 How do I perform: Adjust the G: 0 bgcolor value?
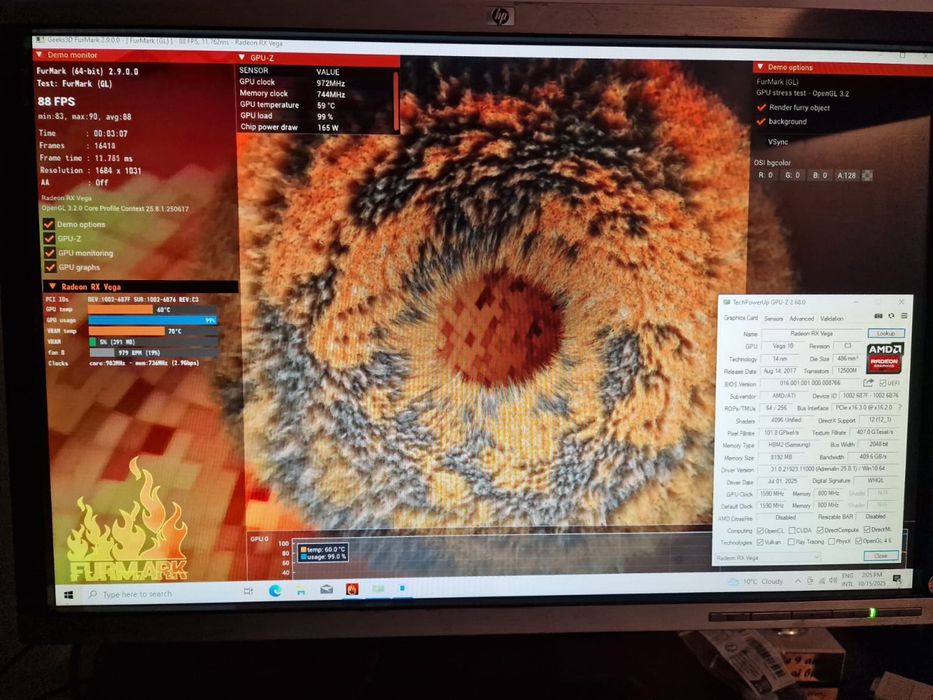coord(793,175)
